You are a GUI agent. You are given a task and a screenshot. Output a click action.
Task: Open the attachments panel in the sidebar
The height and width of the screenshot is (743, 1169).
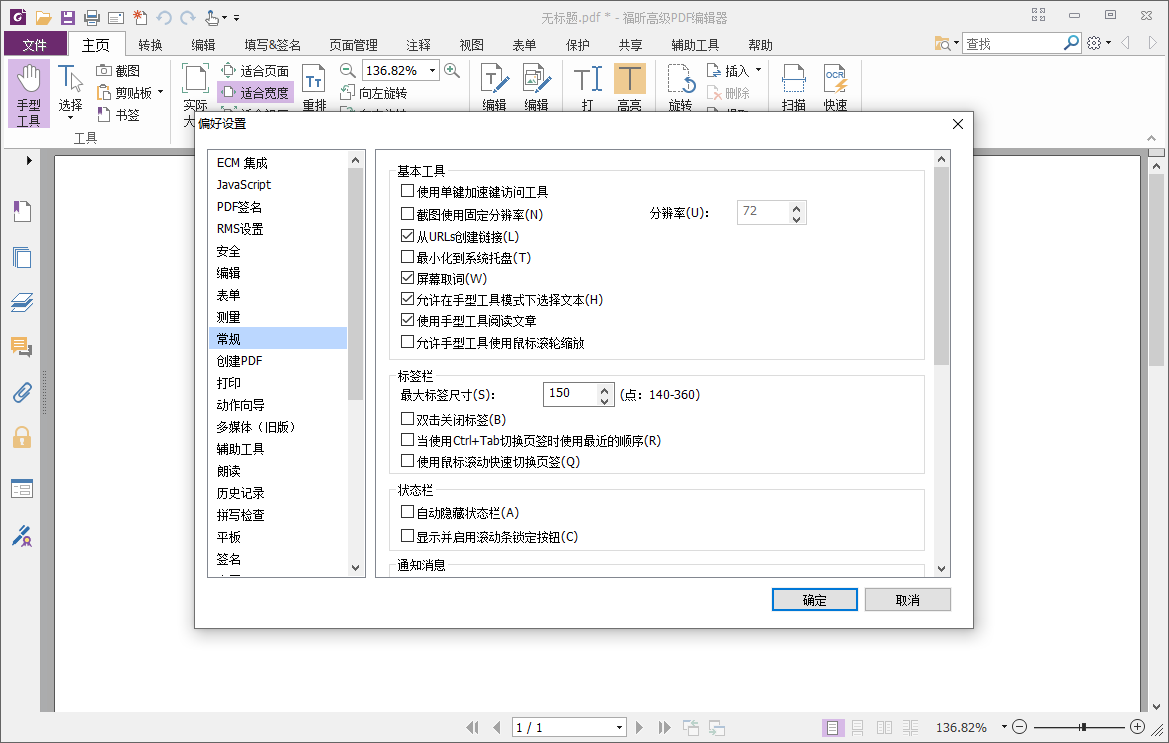(x=22, y=392)
